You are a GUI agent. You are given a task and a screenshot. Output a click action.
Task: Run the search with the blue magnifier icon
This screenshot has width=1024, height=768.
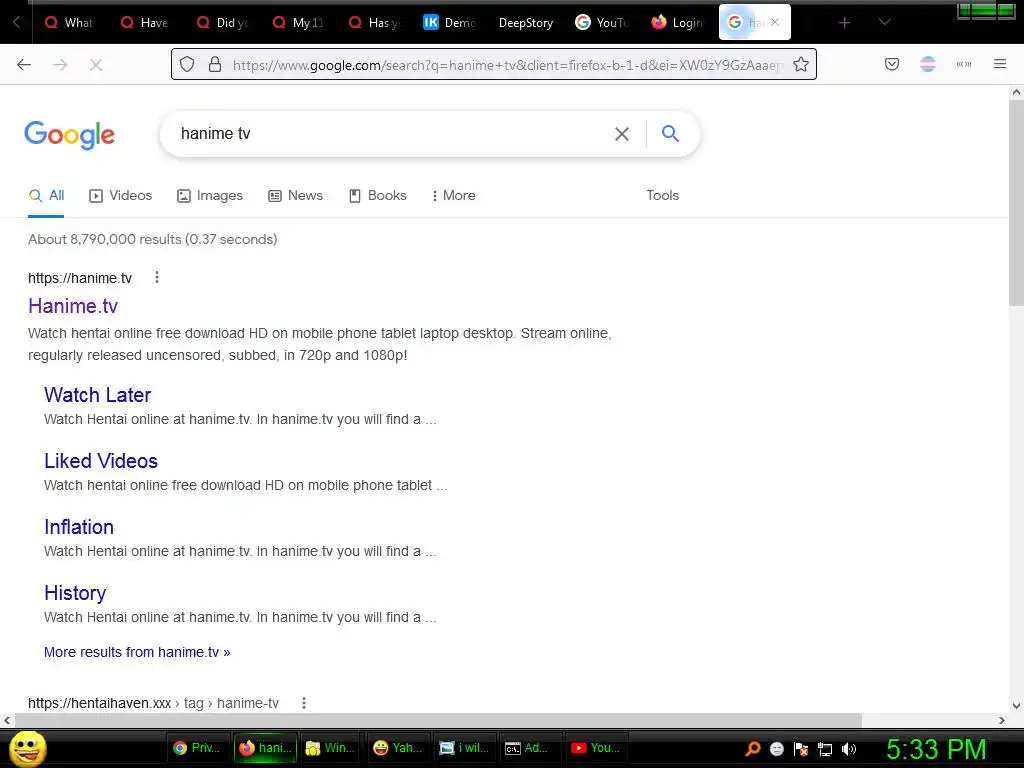[671, 134]
